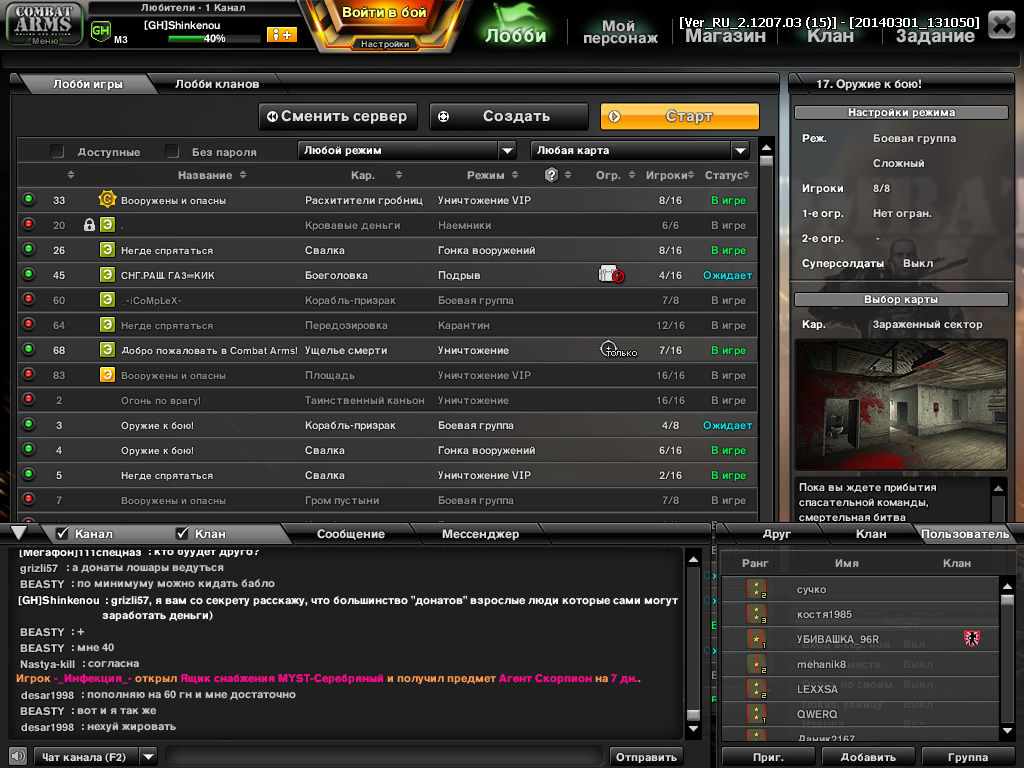
Task: Click the red status light of room 60
Action: coord(28,299)
